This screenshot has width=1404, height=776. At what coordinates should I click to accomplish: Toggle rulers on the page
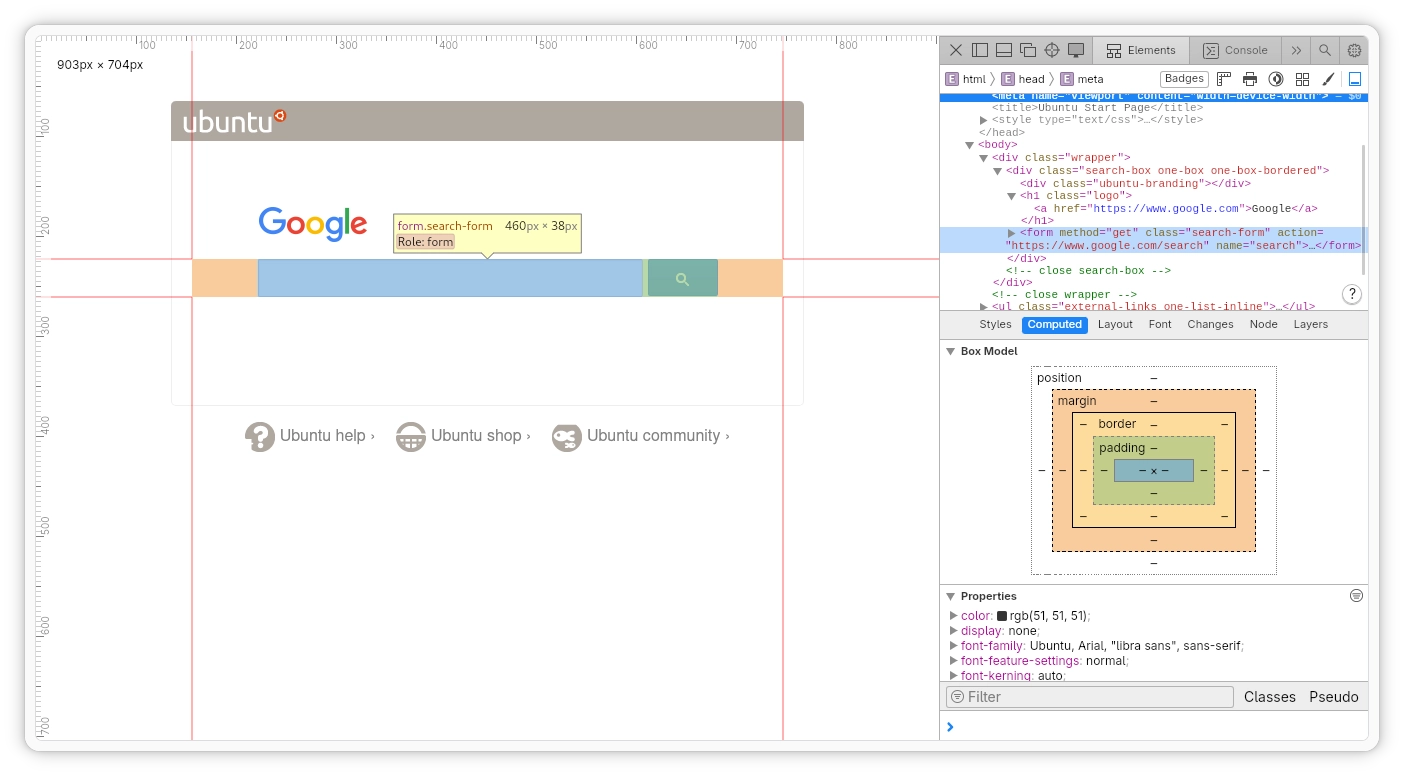point(1224,79)
